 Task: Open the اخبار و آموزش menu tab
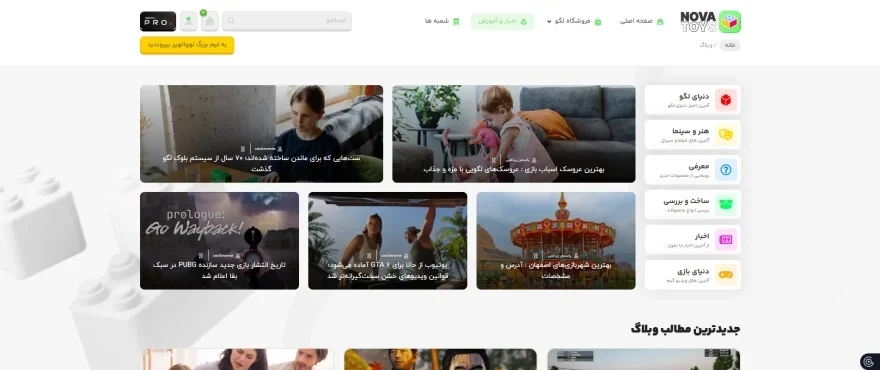[x=503, y=21]
